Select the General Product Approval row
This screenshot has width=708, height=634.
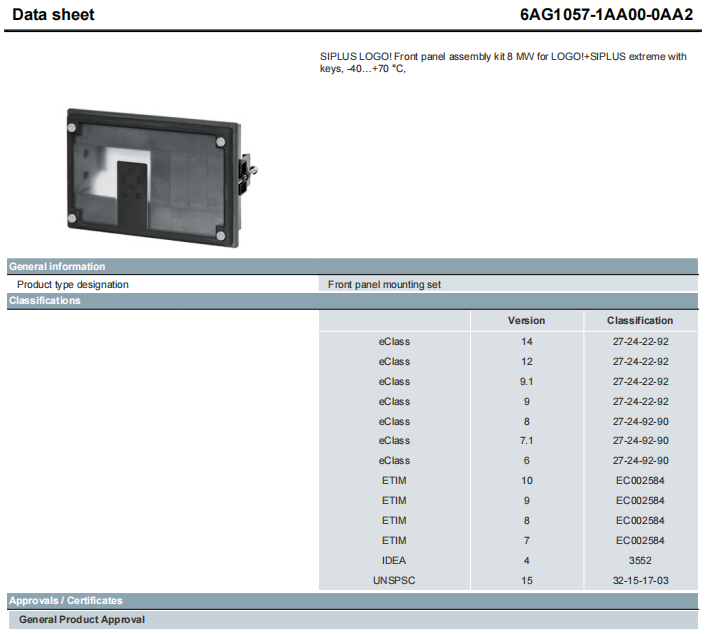[x=82, y=620]
